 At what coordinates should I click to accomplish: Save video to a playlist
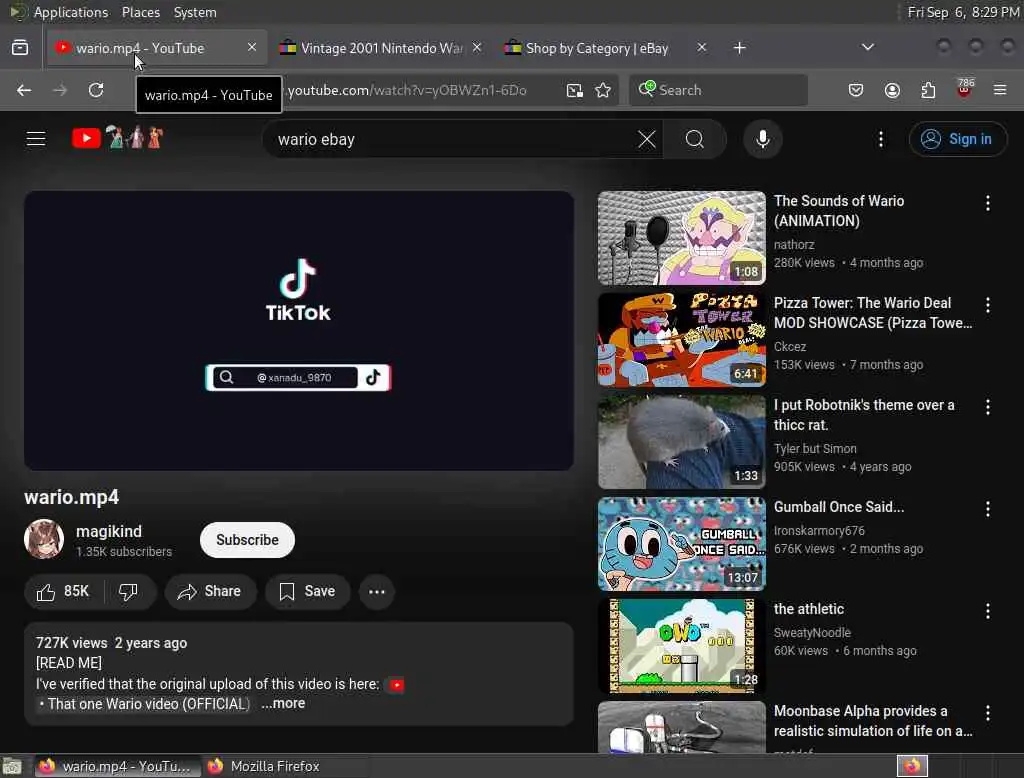click(x=307, y=591)
